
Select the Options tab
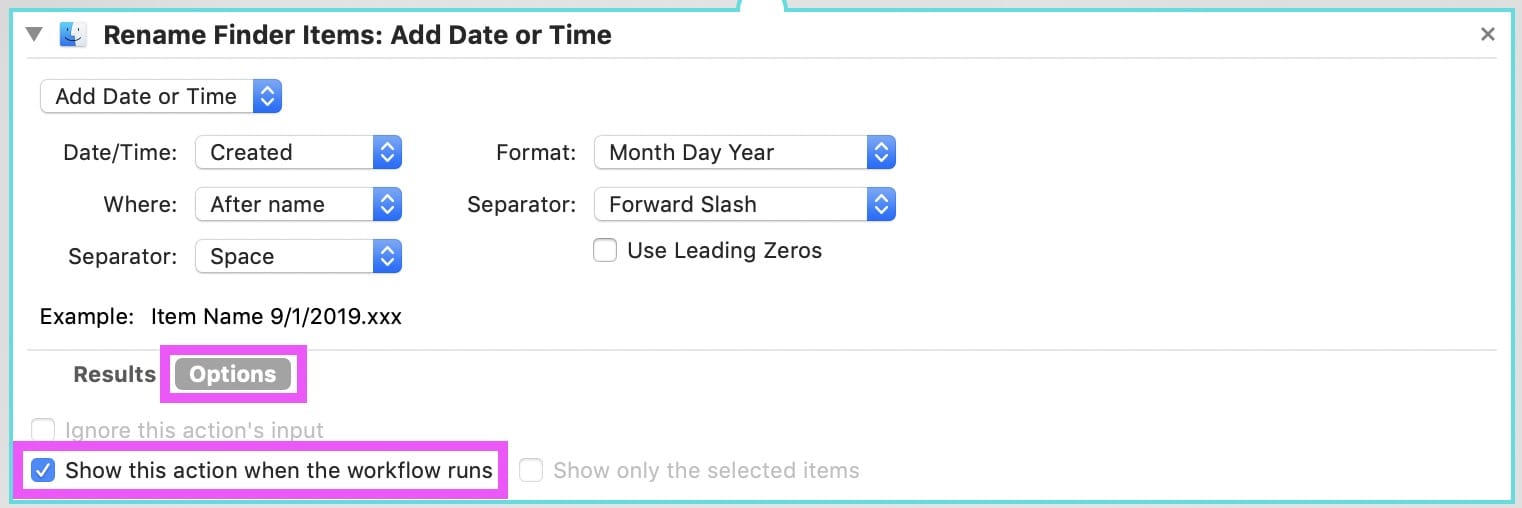[233, 375]
